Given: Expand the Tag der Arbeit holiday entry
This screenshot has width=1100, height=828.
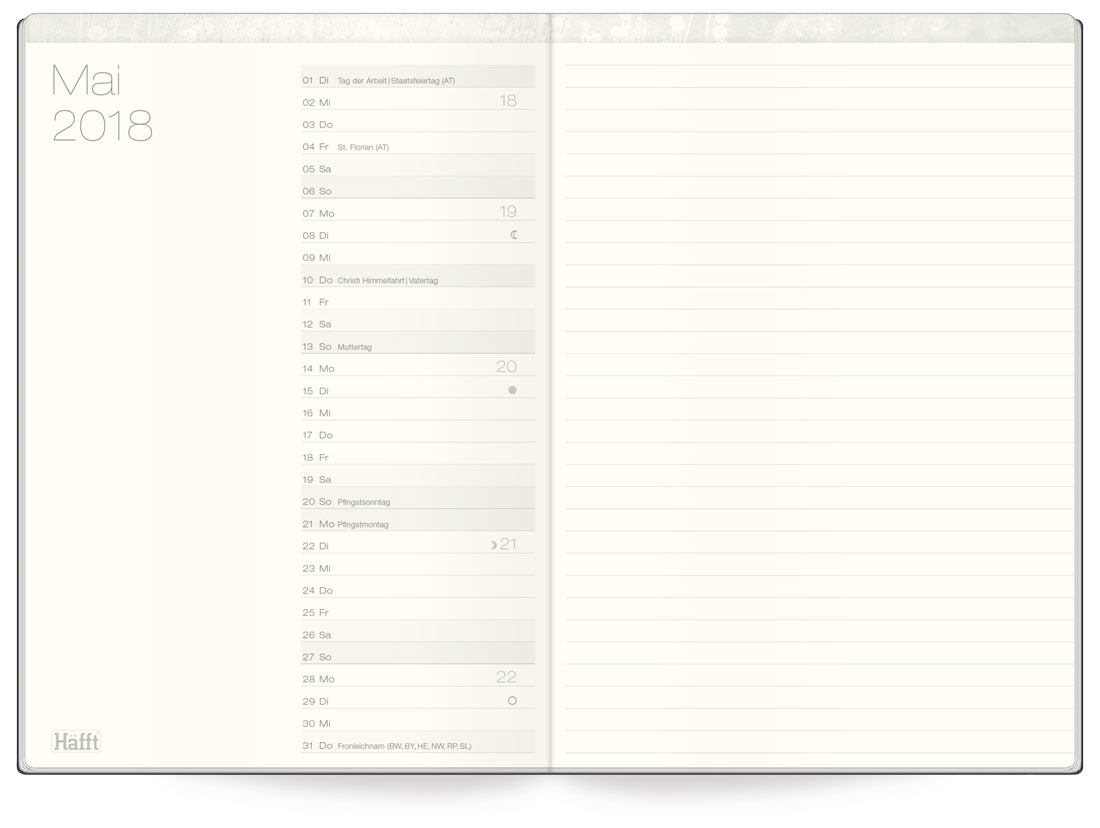Looking at the screenshot, I should pyautogui.click(x=395, y=78).
